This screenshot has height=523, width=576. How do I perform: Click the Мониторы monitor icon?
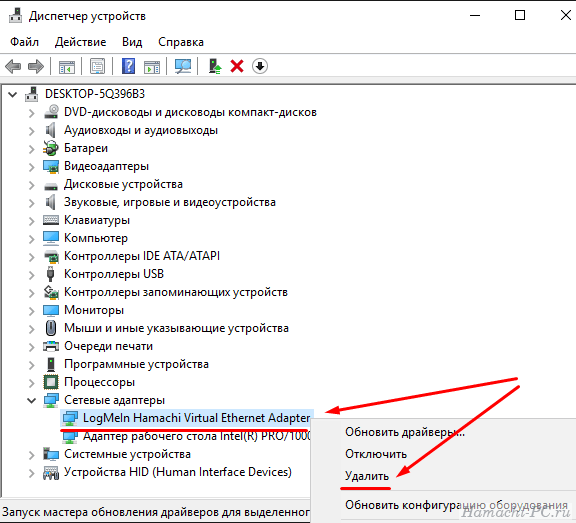point(51,310)
